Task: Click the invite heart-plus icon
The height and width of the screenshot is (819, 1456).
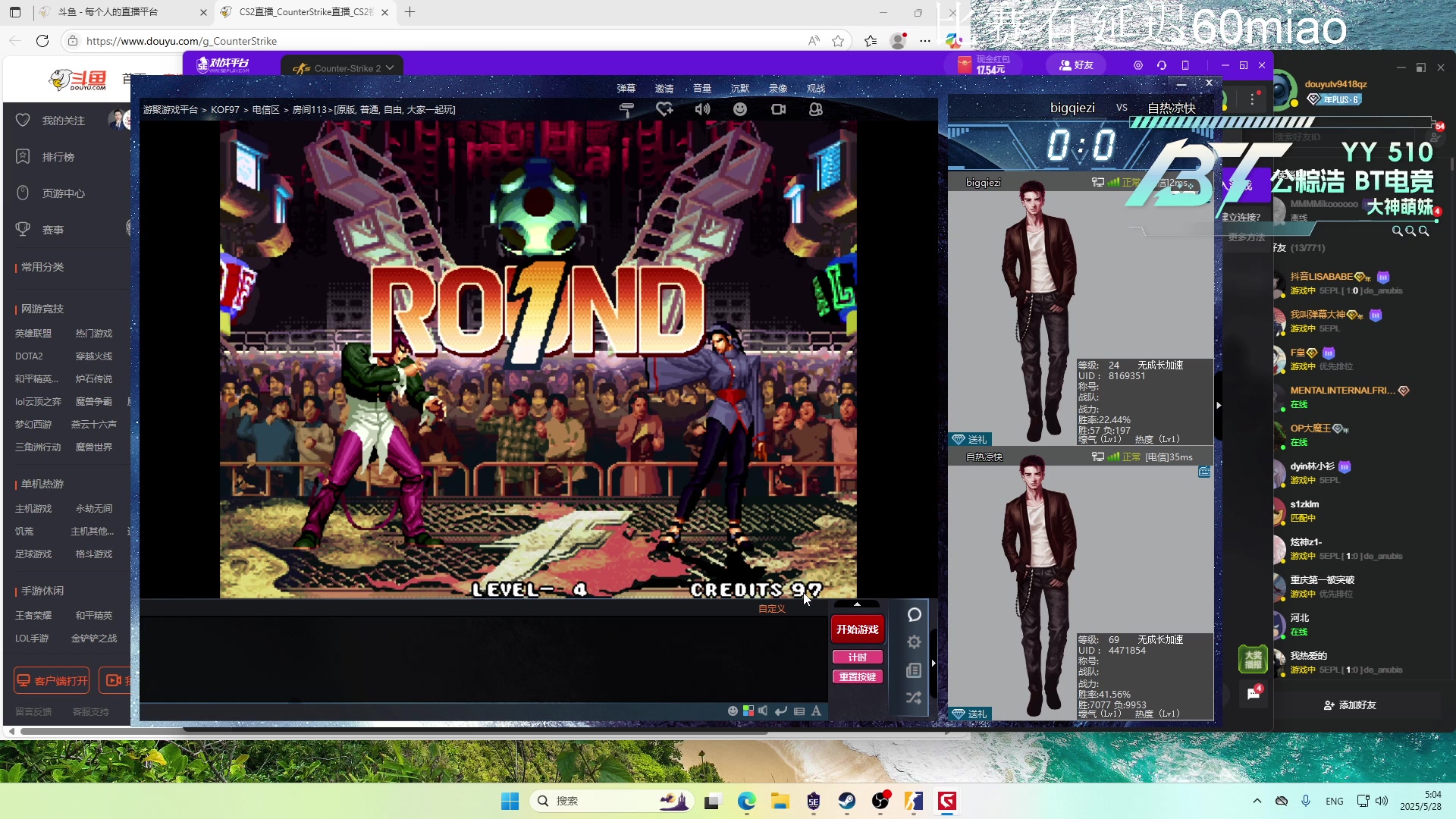Action: pos(664,110)
